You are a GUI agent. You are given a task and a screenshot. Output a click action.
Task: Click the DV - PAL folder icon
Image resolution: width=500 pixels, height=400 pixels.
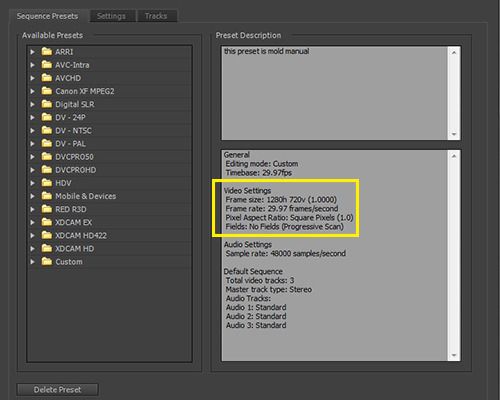(47, 143)
